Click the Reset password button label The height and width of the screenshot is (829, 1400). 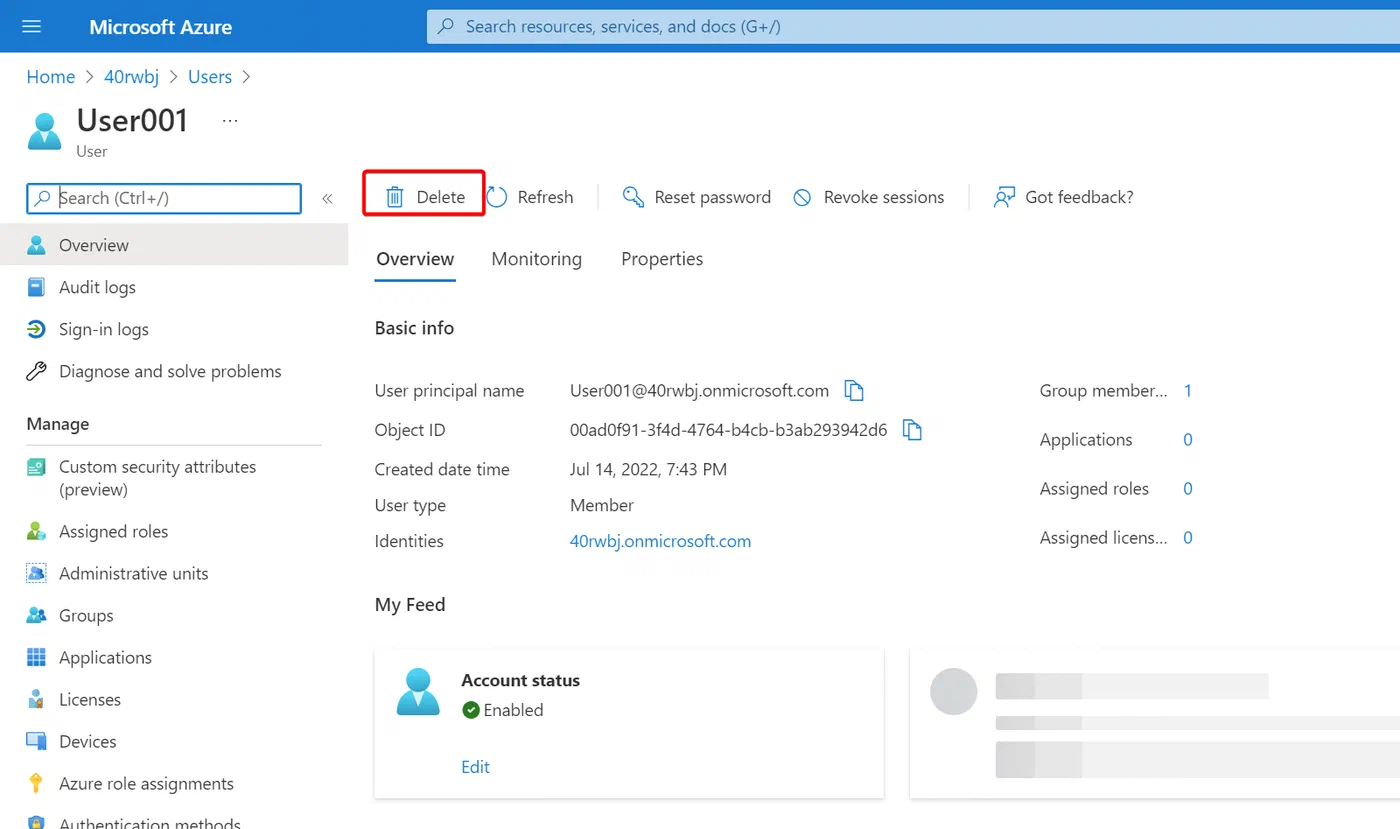click(x=712, y=197)
